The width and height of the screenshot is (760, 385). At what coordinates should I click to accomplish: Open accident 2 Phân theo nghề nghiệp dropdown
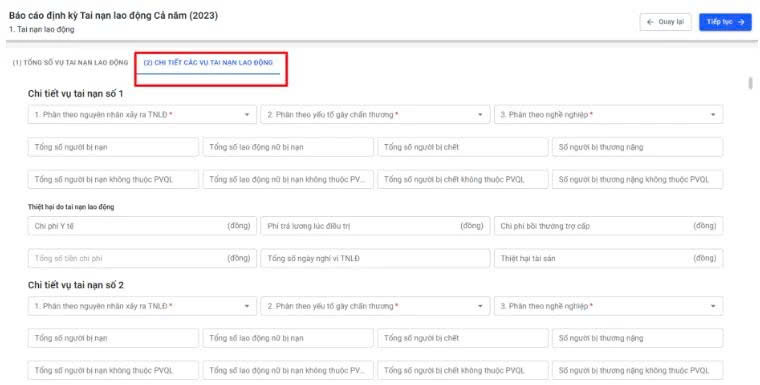point(609,306)
